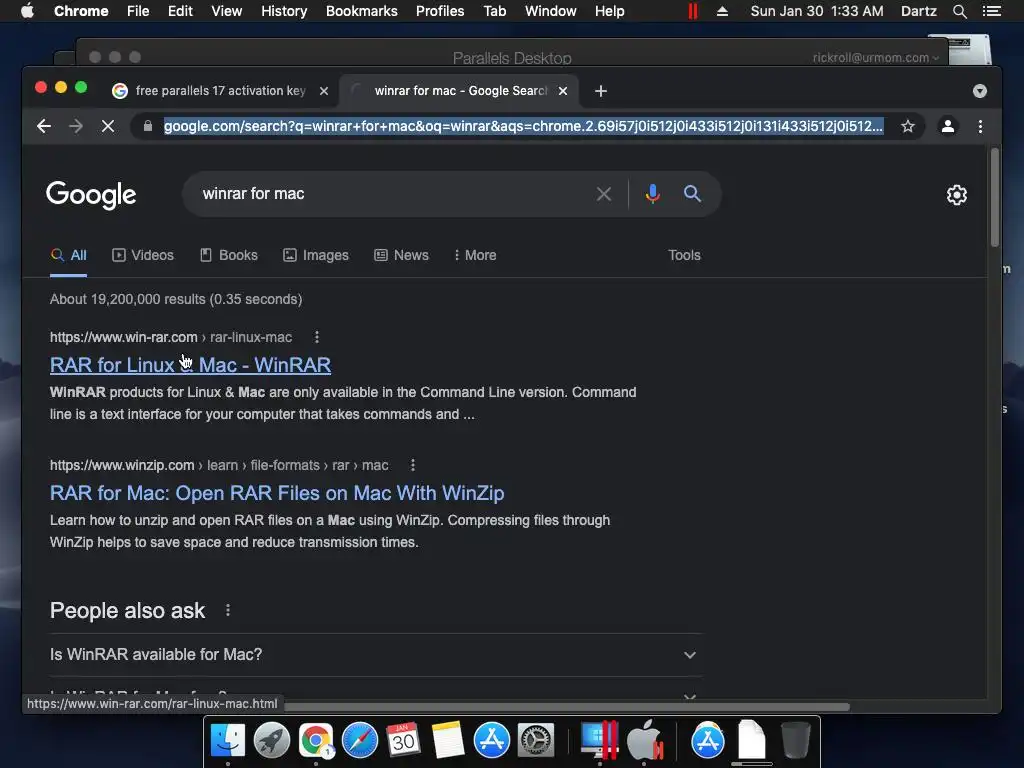Viewport: 1024px width, 768px height.
Task: Expand the More search filters menu
Action: click(x=475, y=255)
